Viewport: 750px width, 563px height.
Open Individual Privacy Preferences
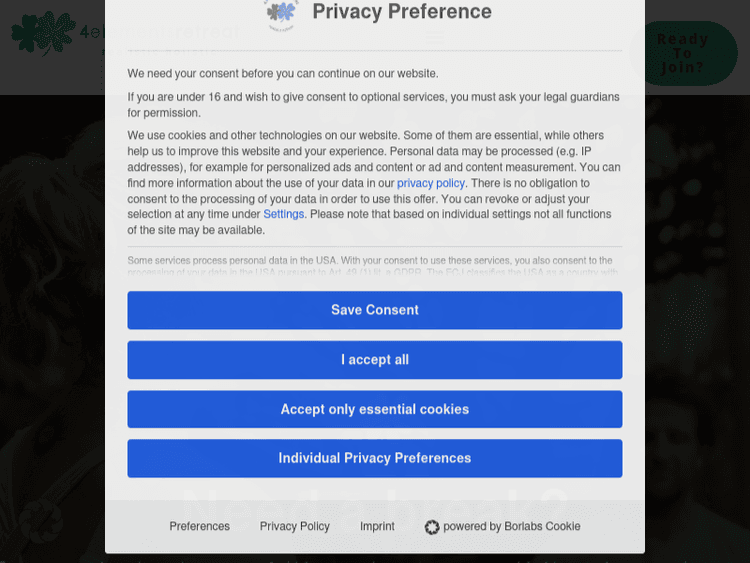(x=374, y=458)
